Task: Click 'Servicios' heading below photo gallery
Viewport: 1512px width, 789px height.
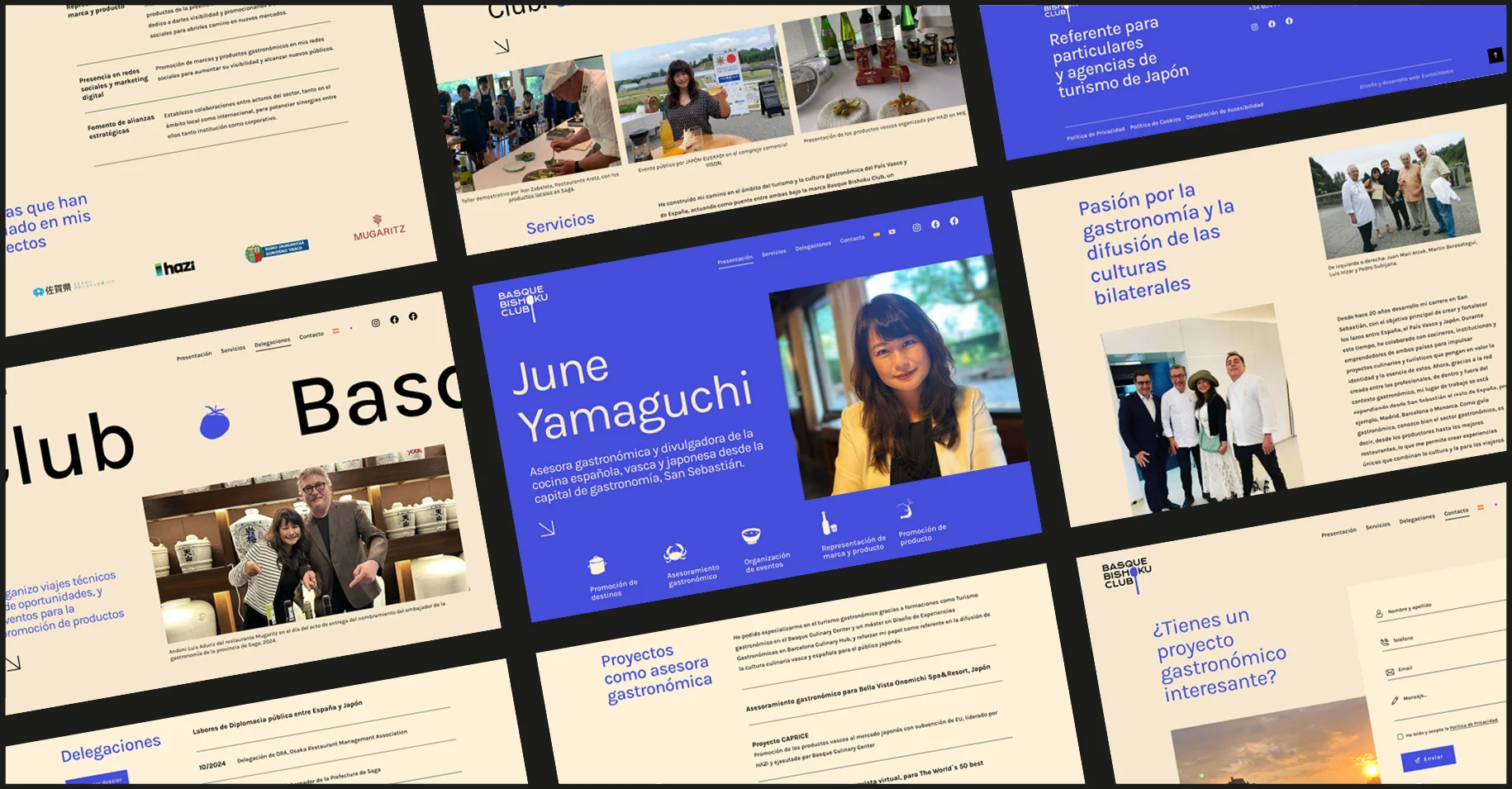Action: [x=560, y=223]
